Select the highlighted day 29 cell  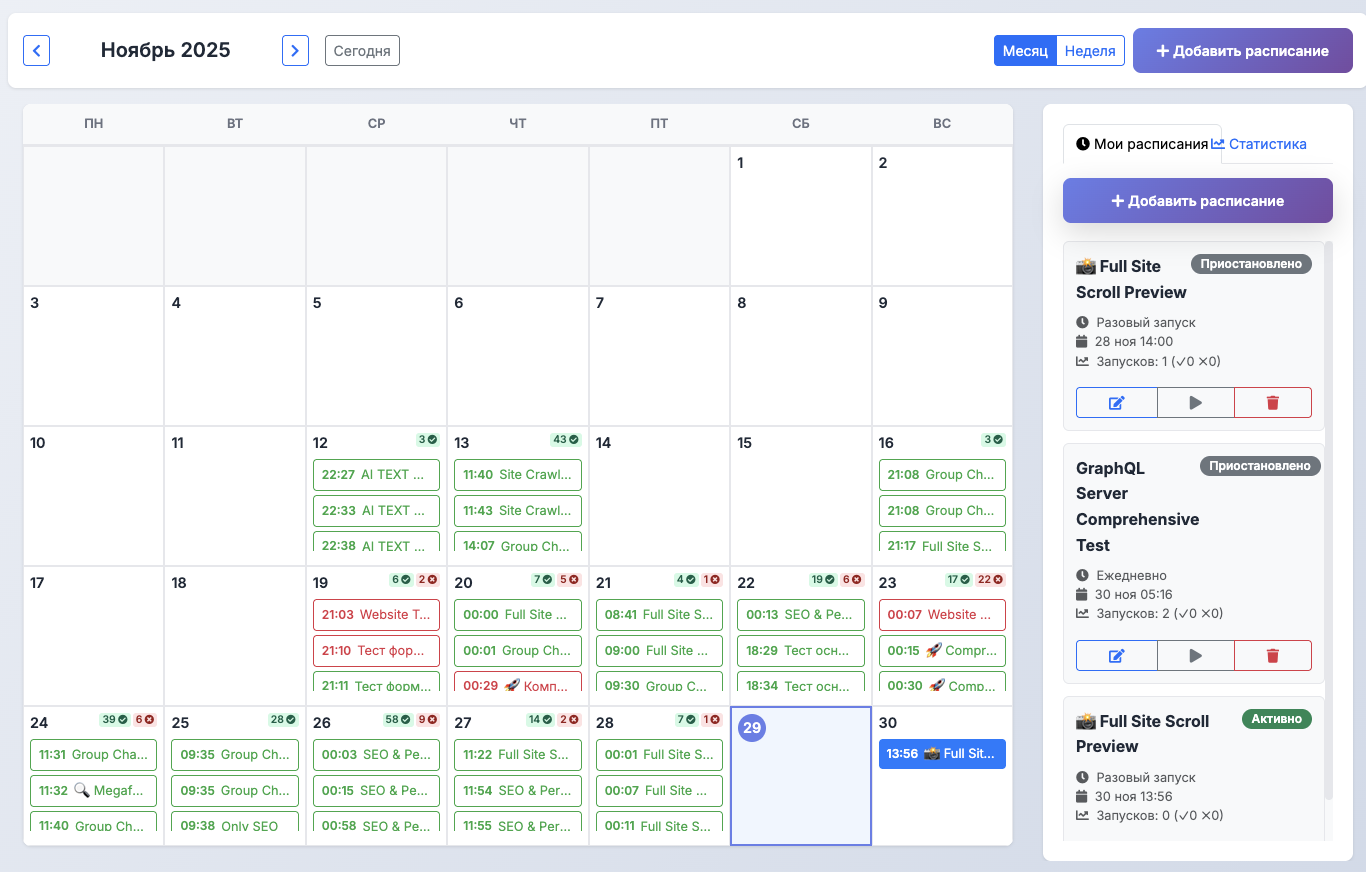pyautogui.click(x=801, y=790)
